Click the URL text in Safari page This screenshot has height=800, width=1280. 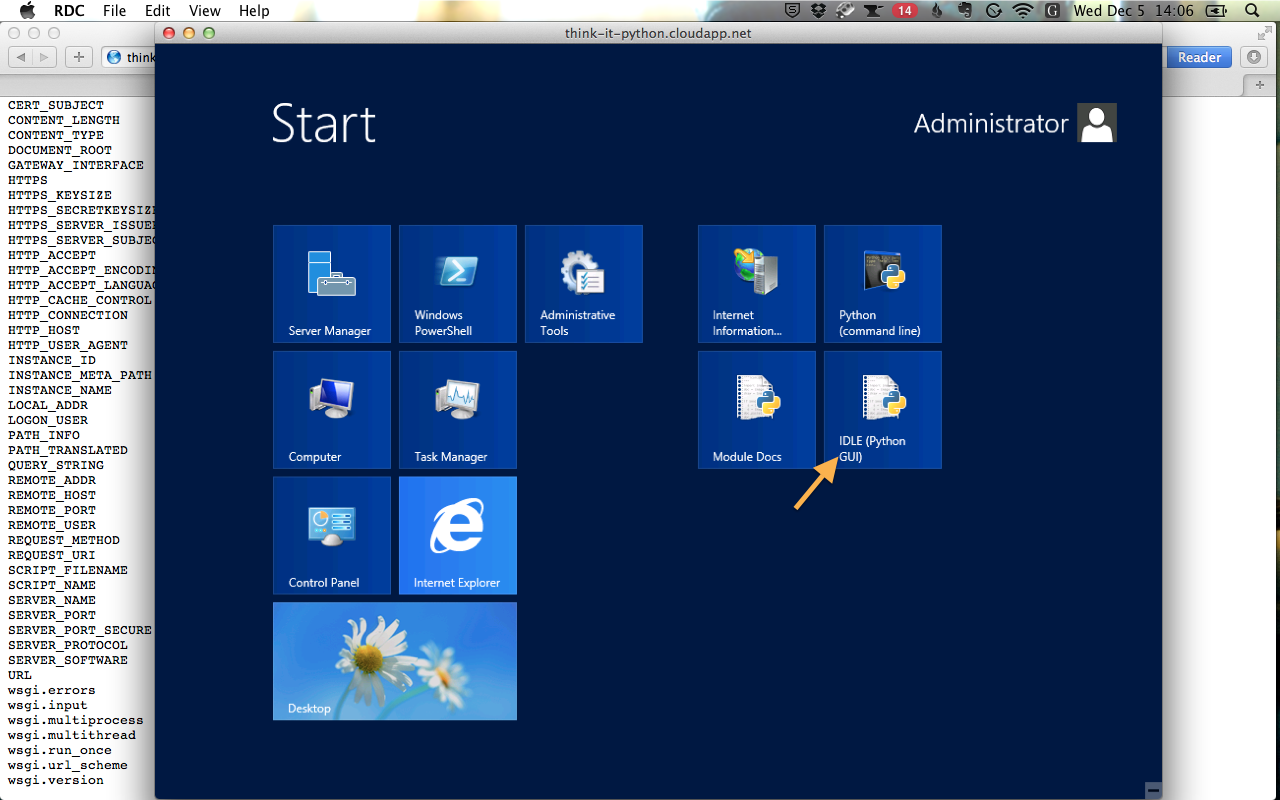(20, 675)
